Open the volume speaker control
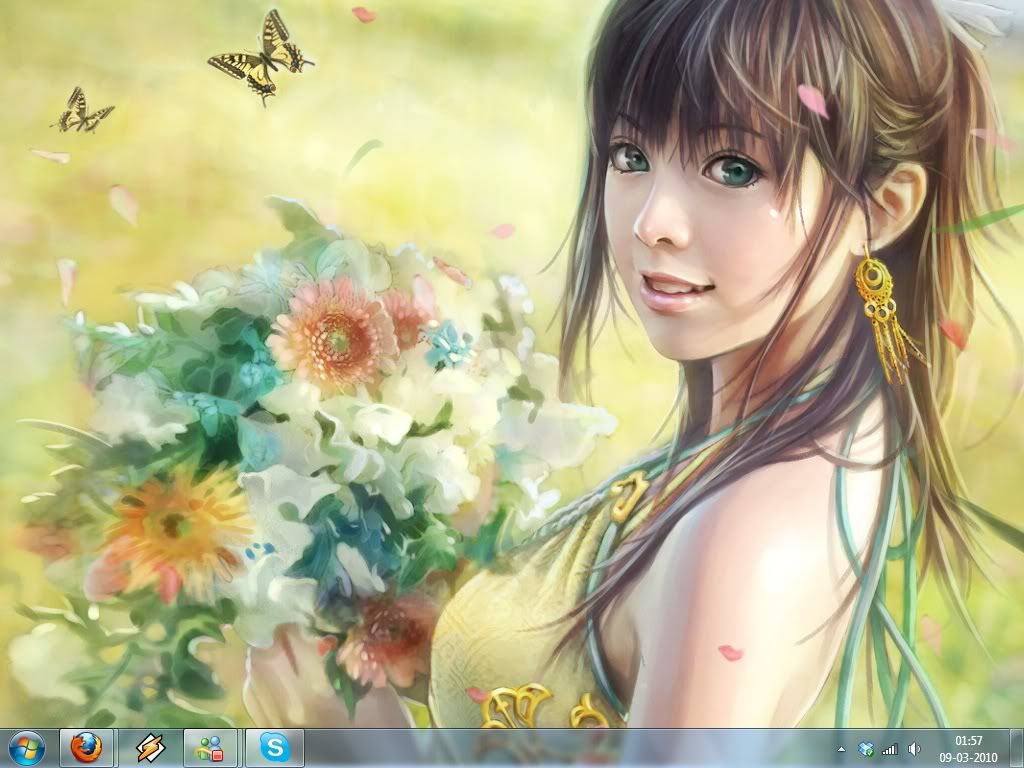 [x=914, y=749]
